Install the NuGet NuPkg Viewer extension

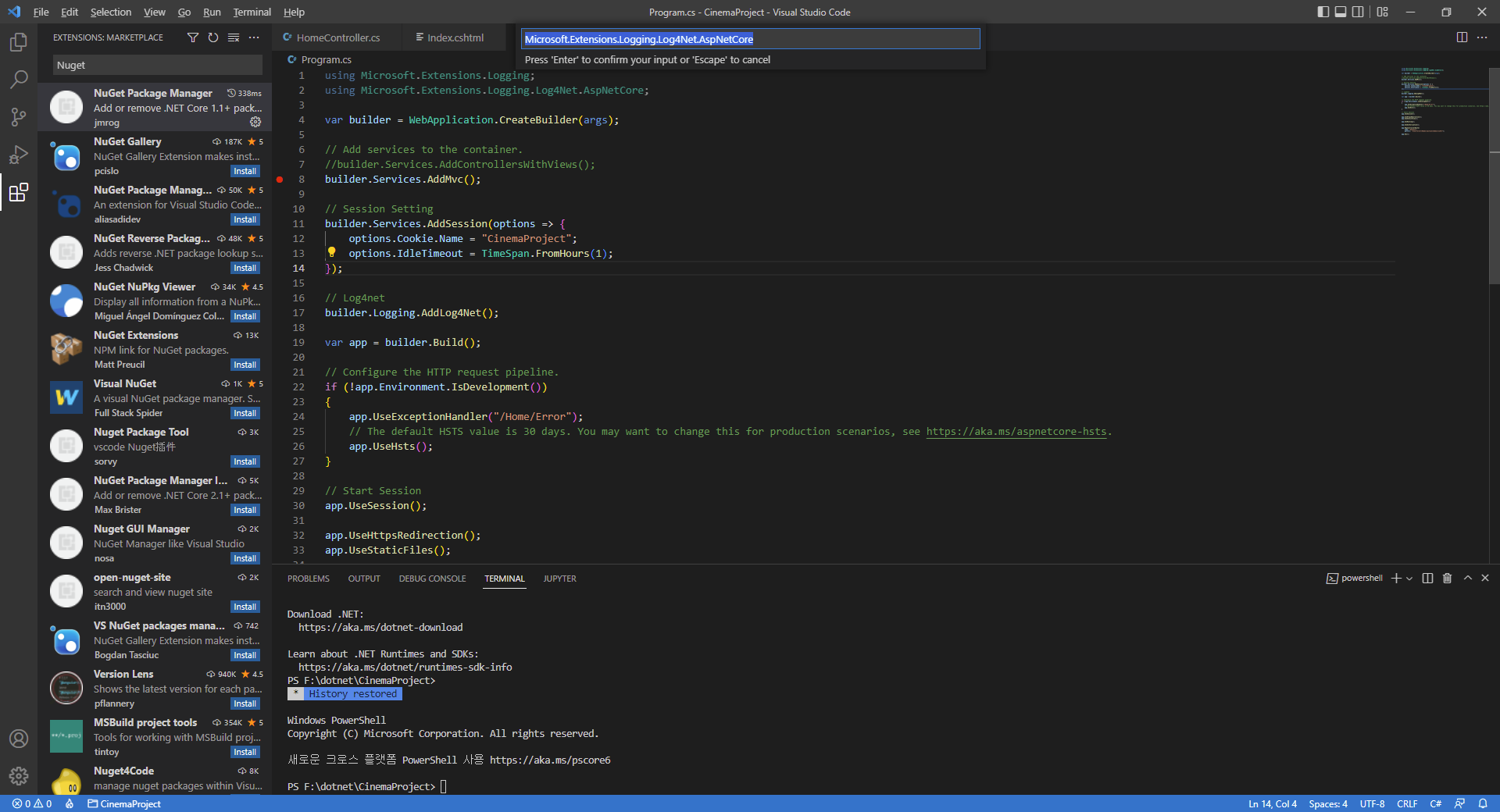coord(245,316)
